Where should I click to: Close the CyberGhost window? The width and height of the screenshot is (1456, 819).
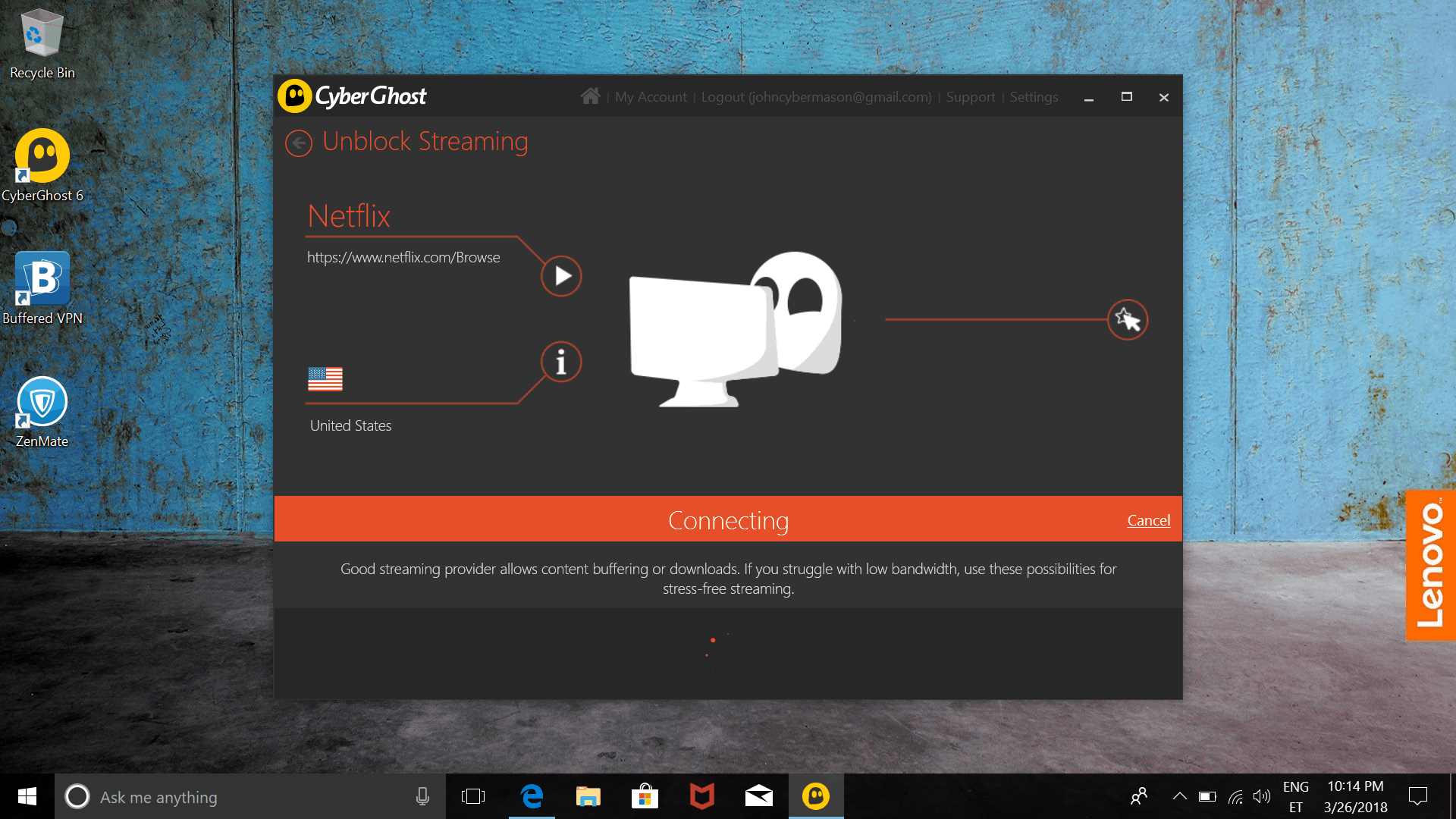pos(1164,97)
